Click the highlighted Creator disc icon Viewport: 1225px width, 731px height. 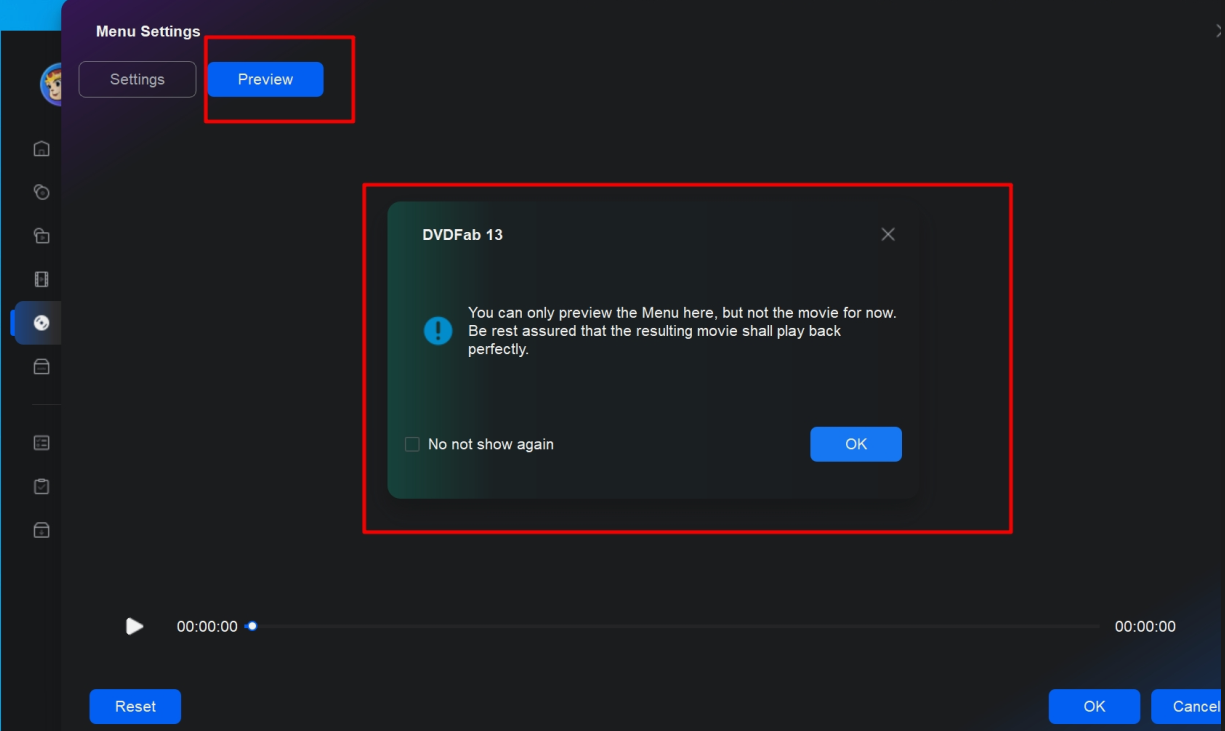coord(41,323)
